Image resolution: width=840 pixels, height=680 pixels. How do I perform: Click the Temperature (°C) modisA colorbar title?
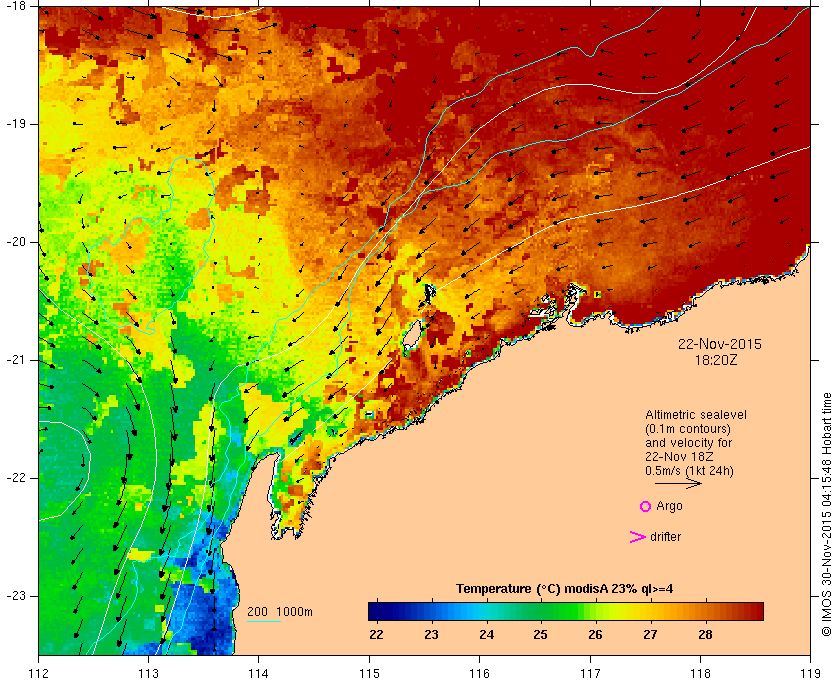point(565,589)
